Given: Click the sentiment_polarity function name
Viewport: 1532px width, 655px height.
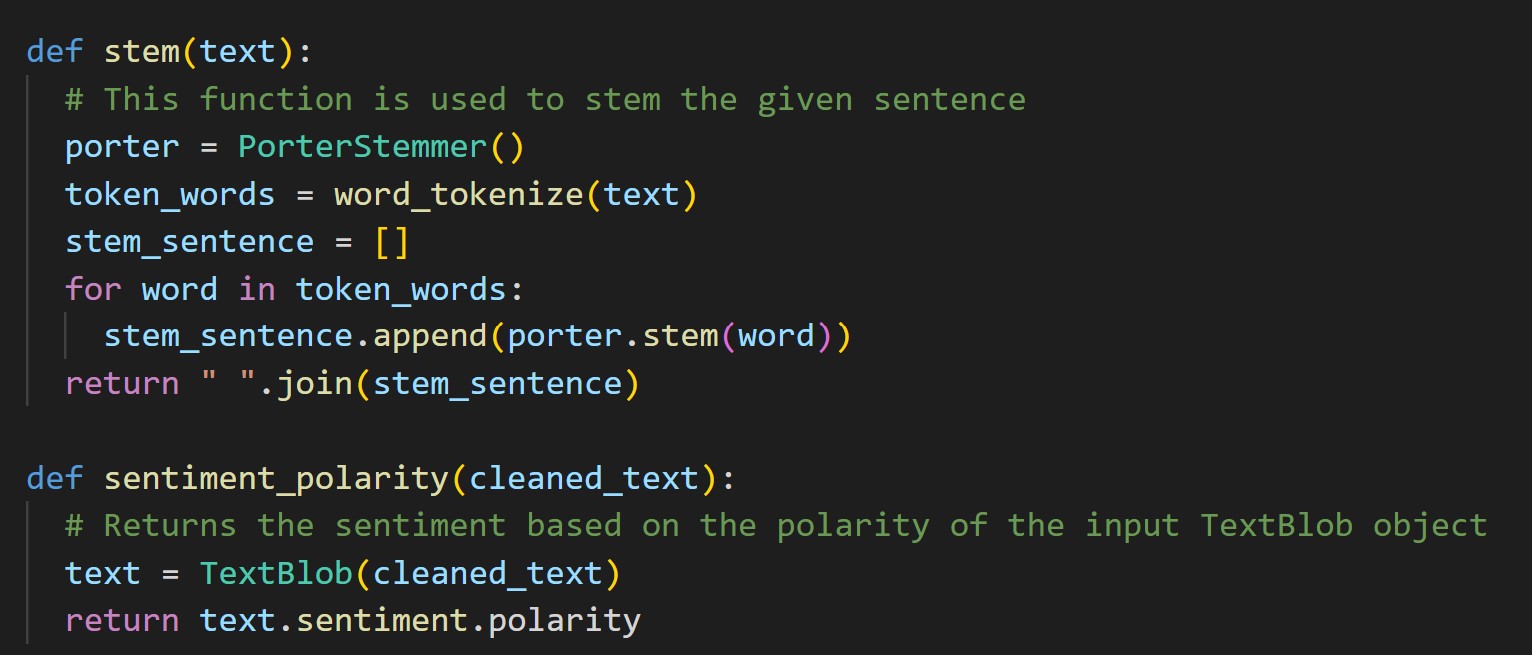Looking at the screenshot, I should tap(276, 479).
